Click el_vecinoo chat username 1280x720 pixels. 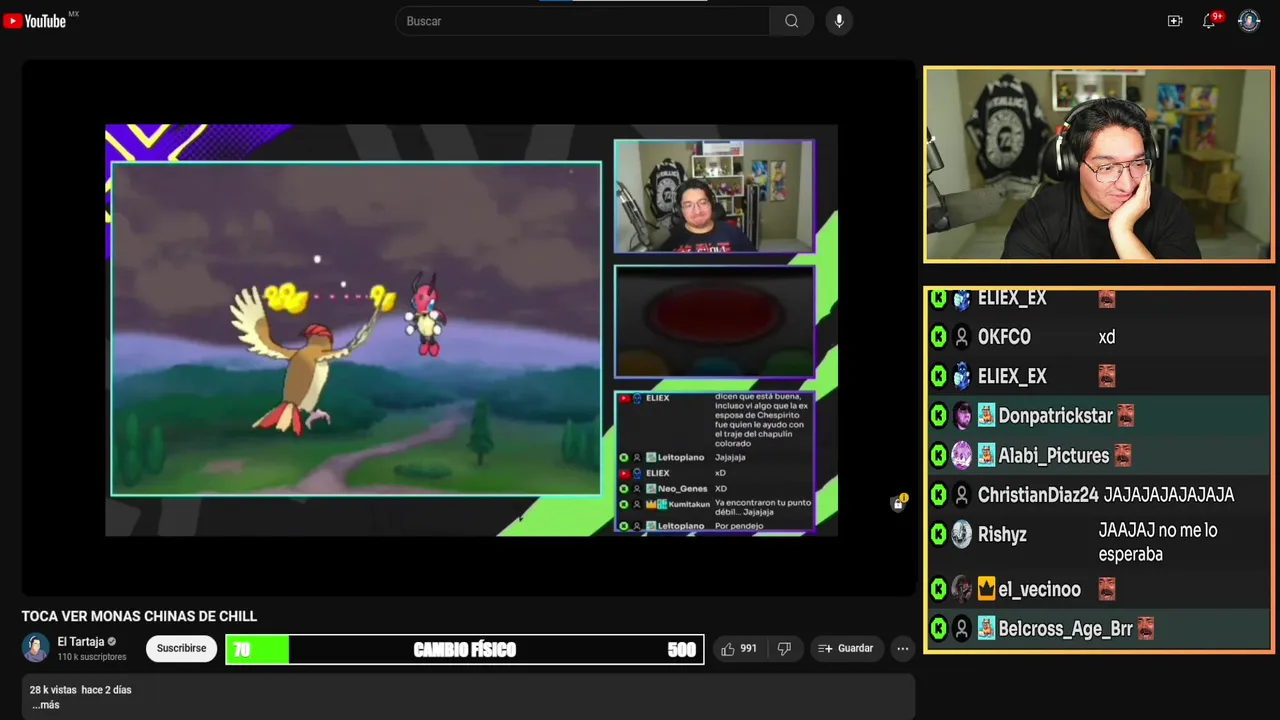click(x=1039, y=590)
